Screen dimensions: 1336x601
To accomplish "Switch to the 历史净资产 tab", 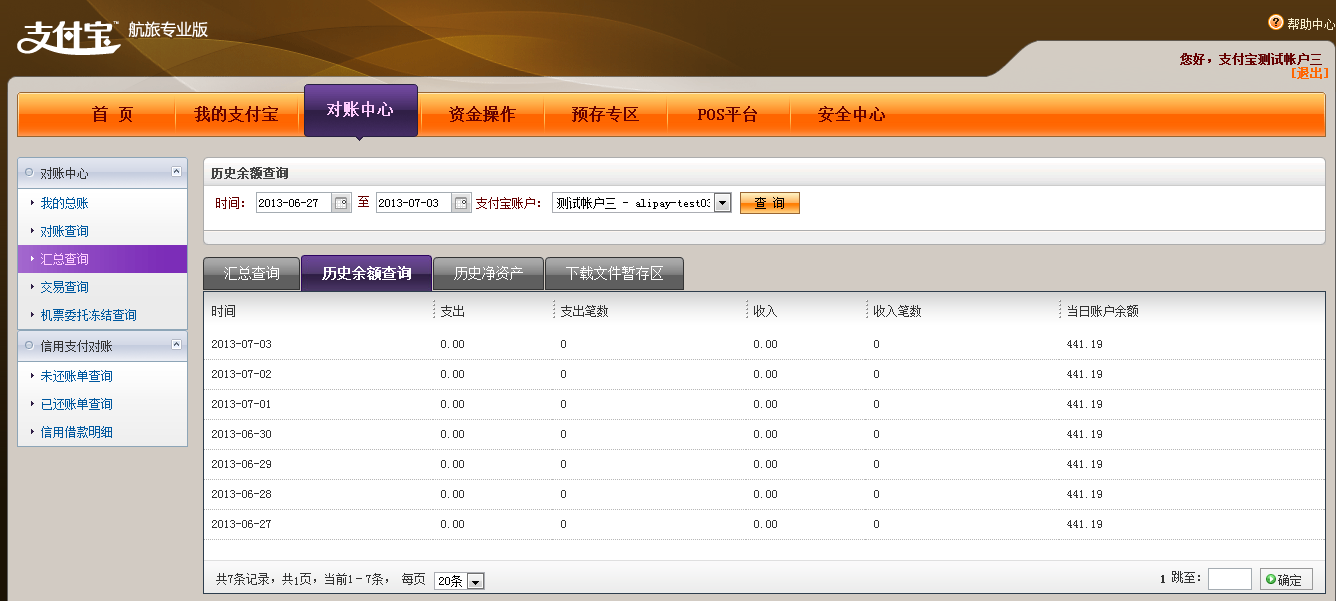I will coord(488,273).
